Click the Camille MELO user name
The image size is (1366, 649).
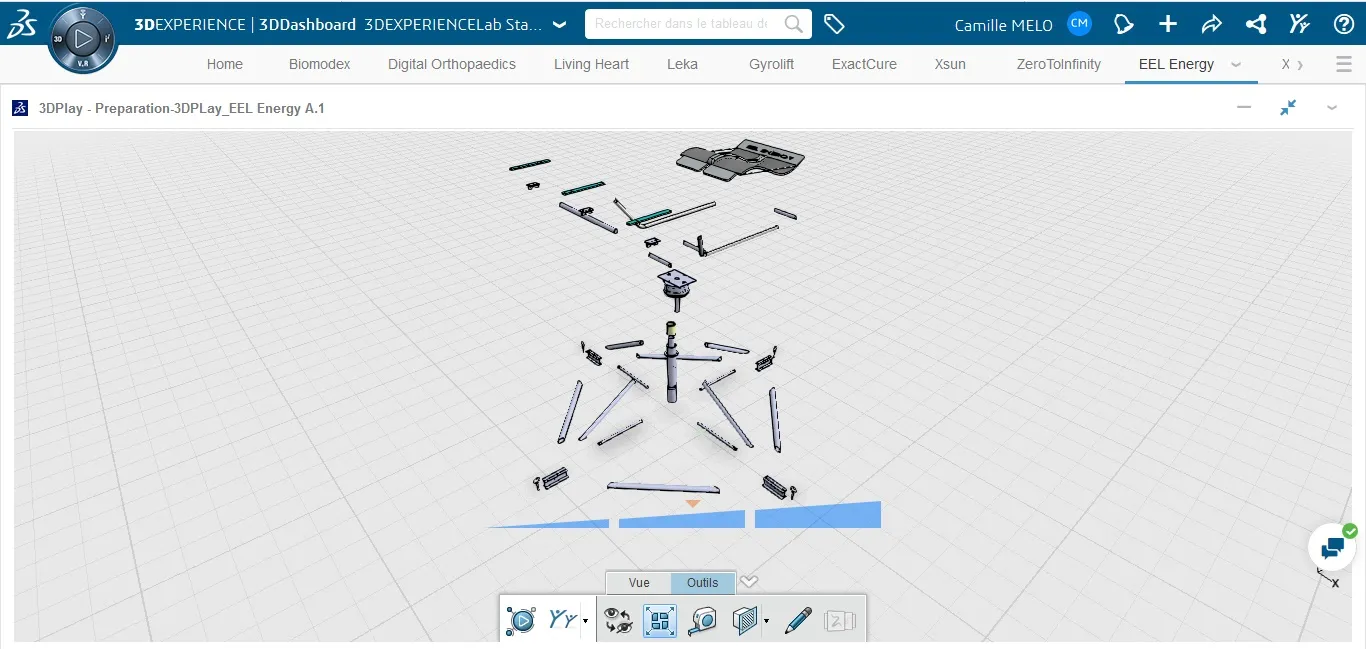pos(1003,24)
